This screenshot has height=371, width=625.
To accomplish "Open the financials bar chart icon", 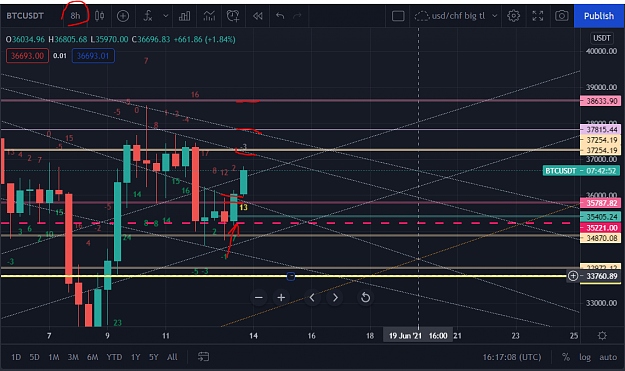I will pyautogui.click(x=184, y=16).
